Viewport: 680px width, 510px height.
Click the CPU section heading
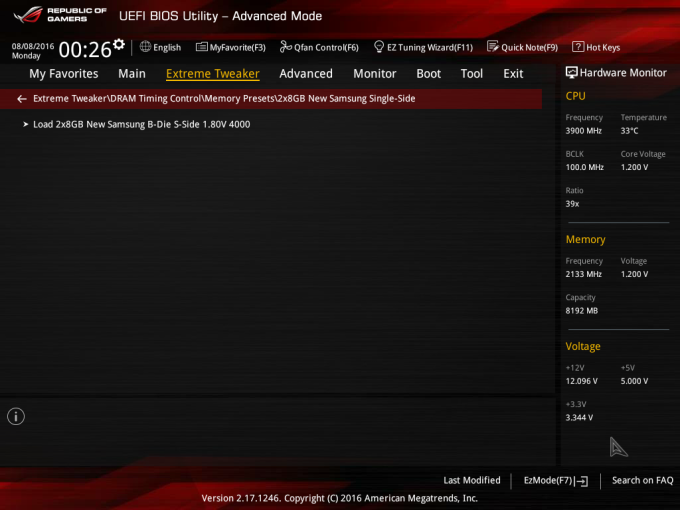(575, 96)
